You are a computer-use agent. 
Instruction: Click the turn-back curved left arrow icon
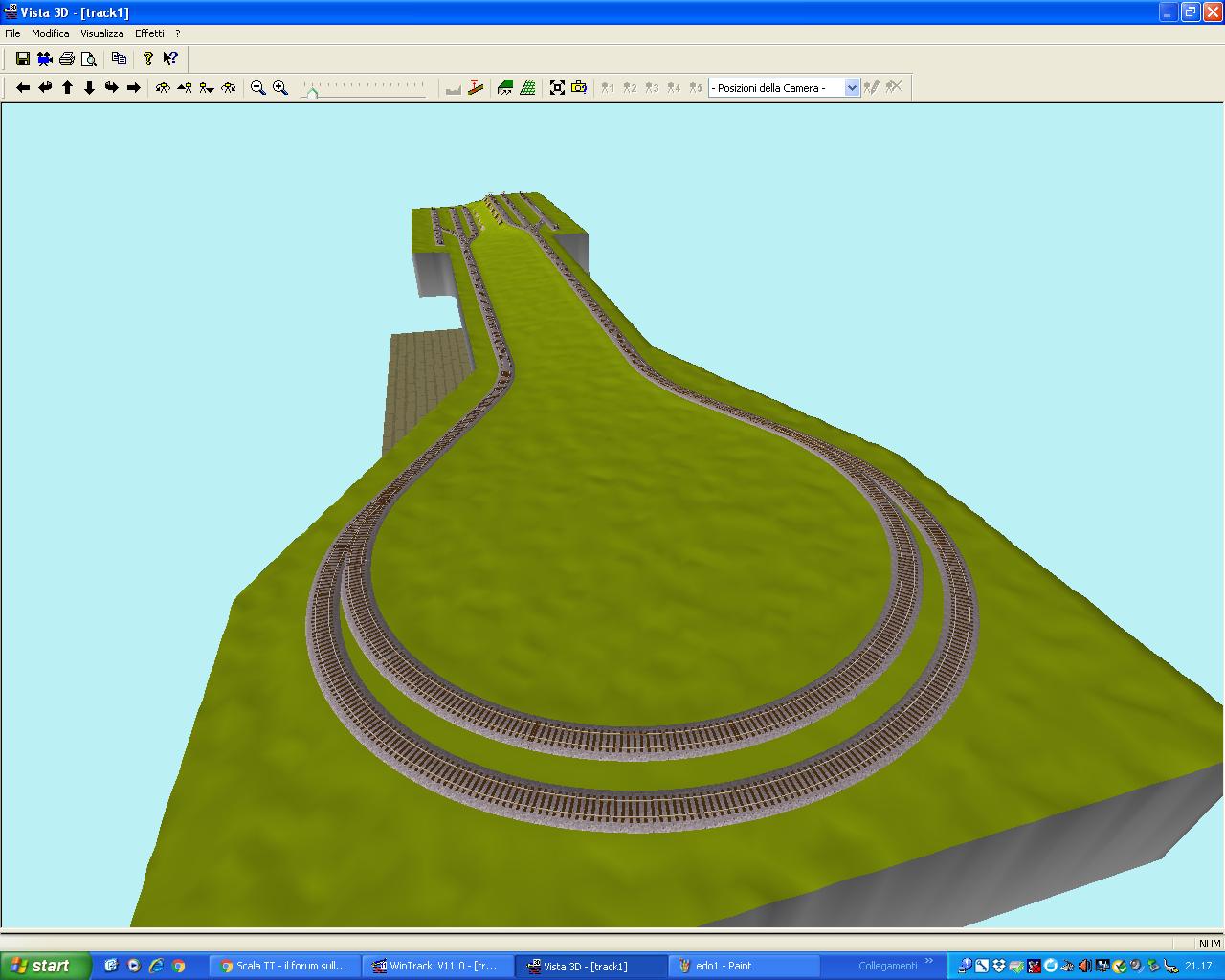(45, 87)
